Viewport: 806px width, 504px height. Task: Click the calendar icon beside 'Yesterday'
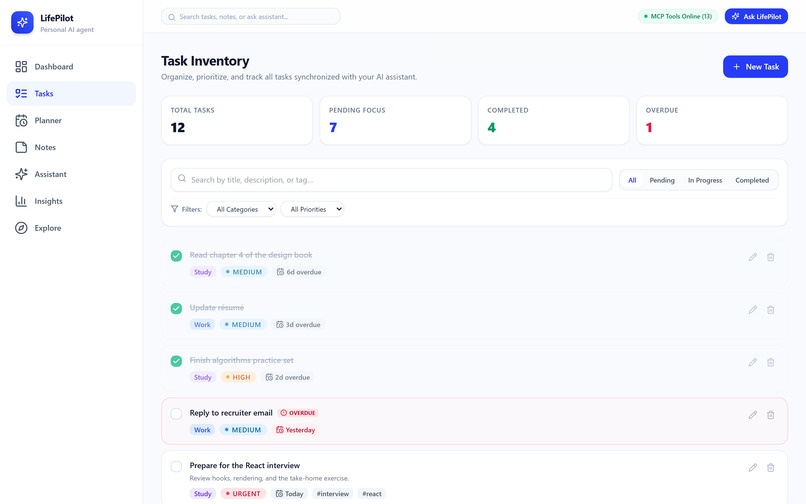(x=280, y=429)
